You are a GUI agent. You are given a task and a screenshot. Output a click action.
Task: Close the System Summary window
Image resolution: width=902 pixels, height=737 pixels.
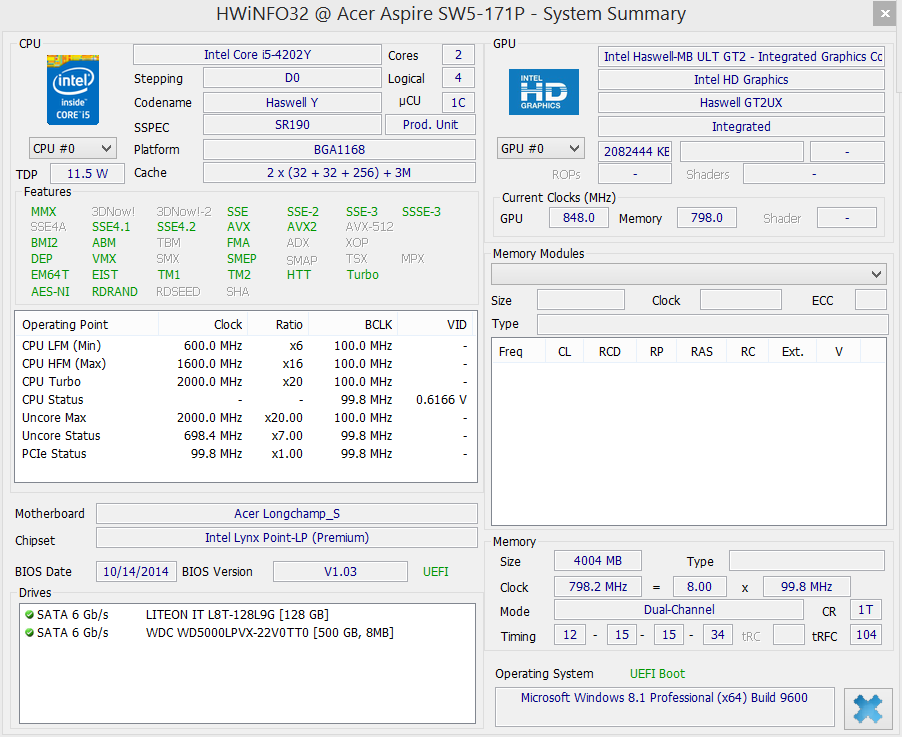click(885, 14)
